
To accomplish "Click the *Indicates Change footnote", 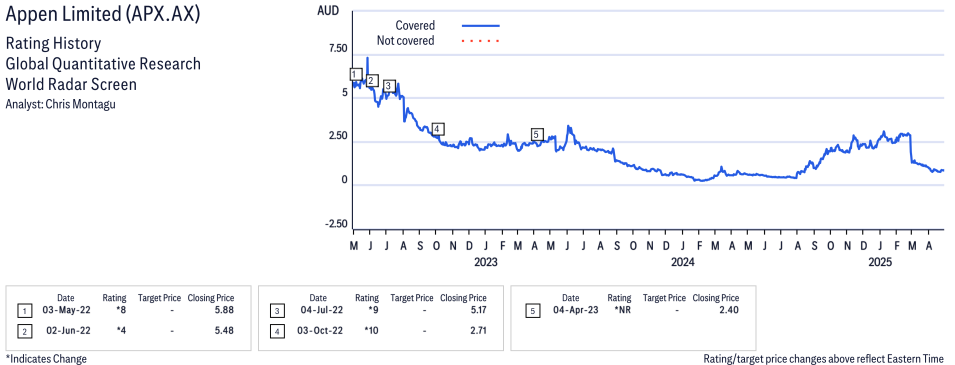I will tap(46, 359).
